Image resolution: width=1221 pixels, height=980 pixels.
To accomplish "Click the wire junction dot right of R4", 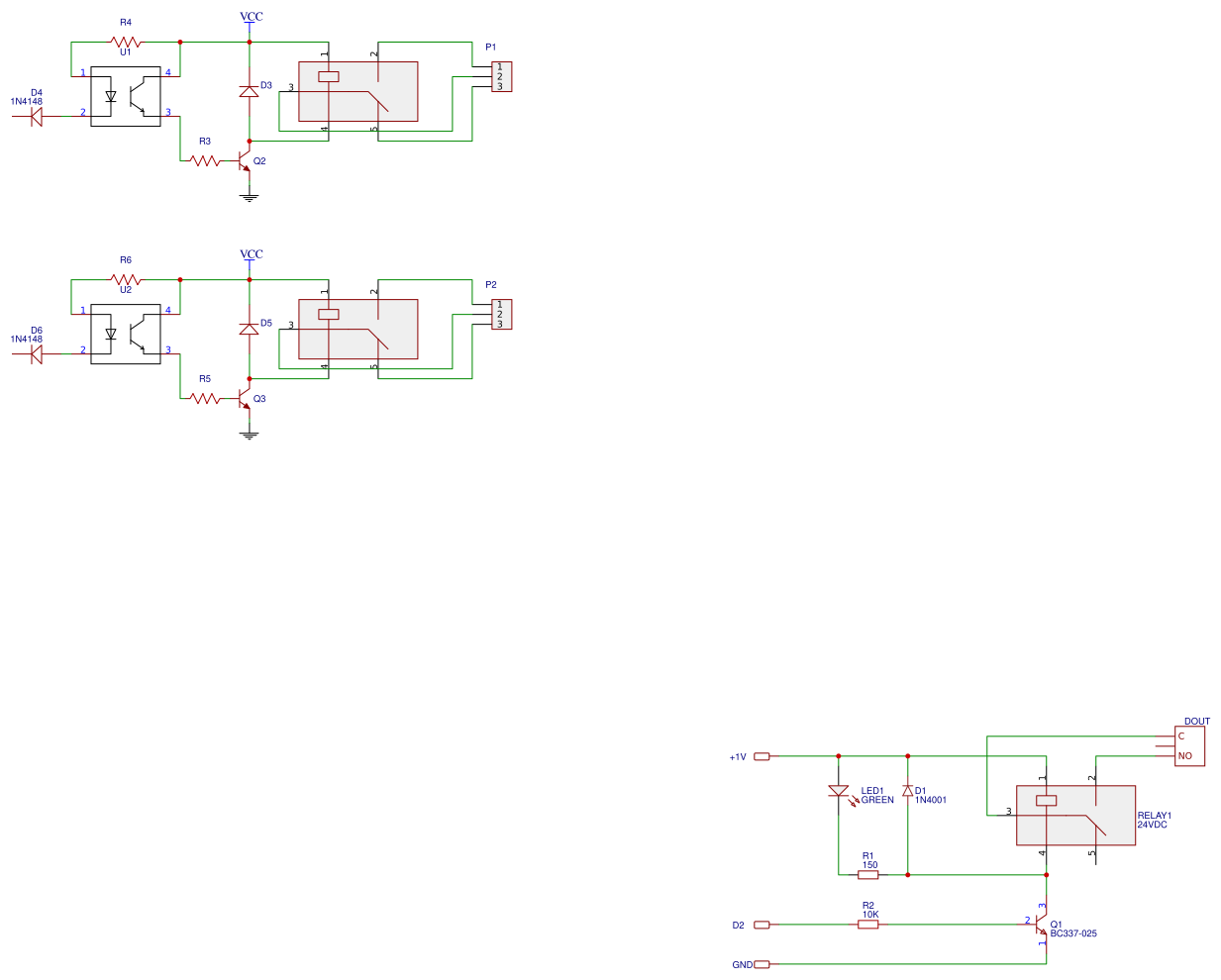I will tap(180, 43).
